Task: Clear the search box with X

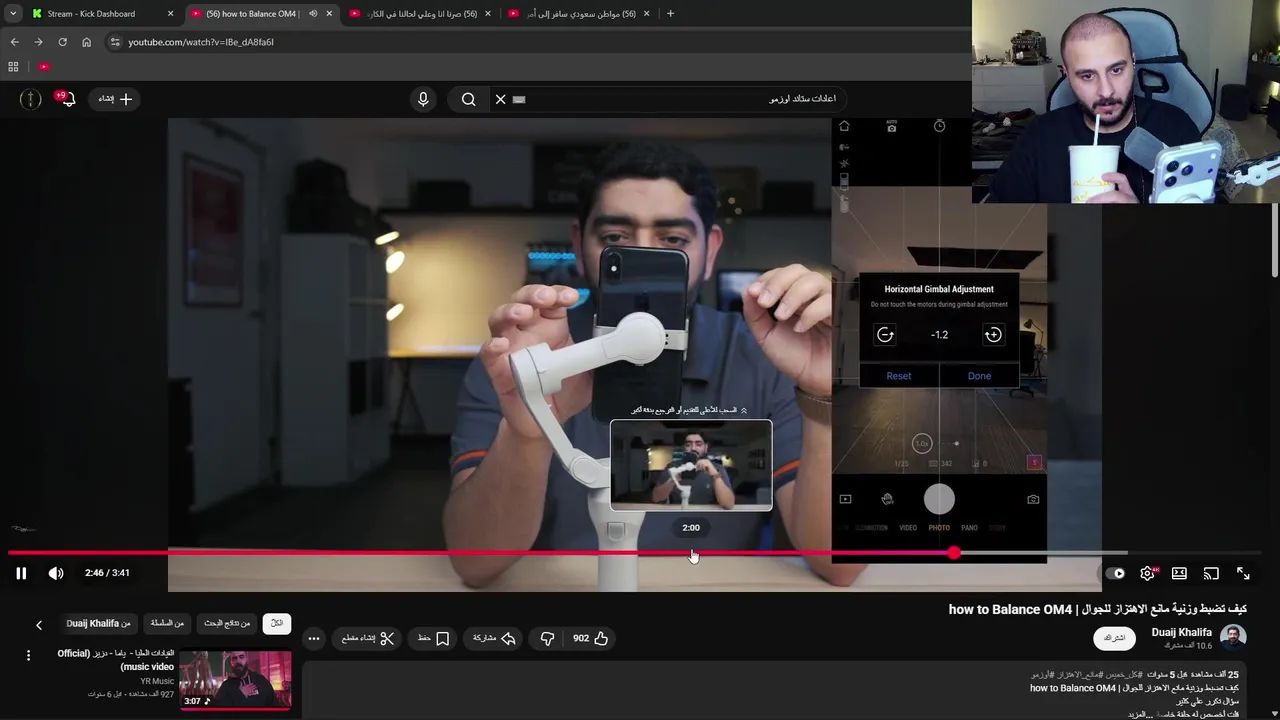Action: (x=501, y=99)
